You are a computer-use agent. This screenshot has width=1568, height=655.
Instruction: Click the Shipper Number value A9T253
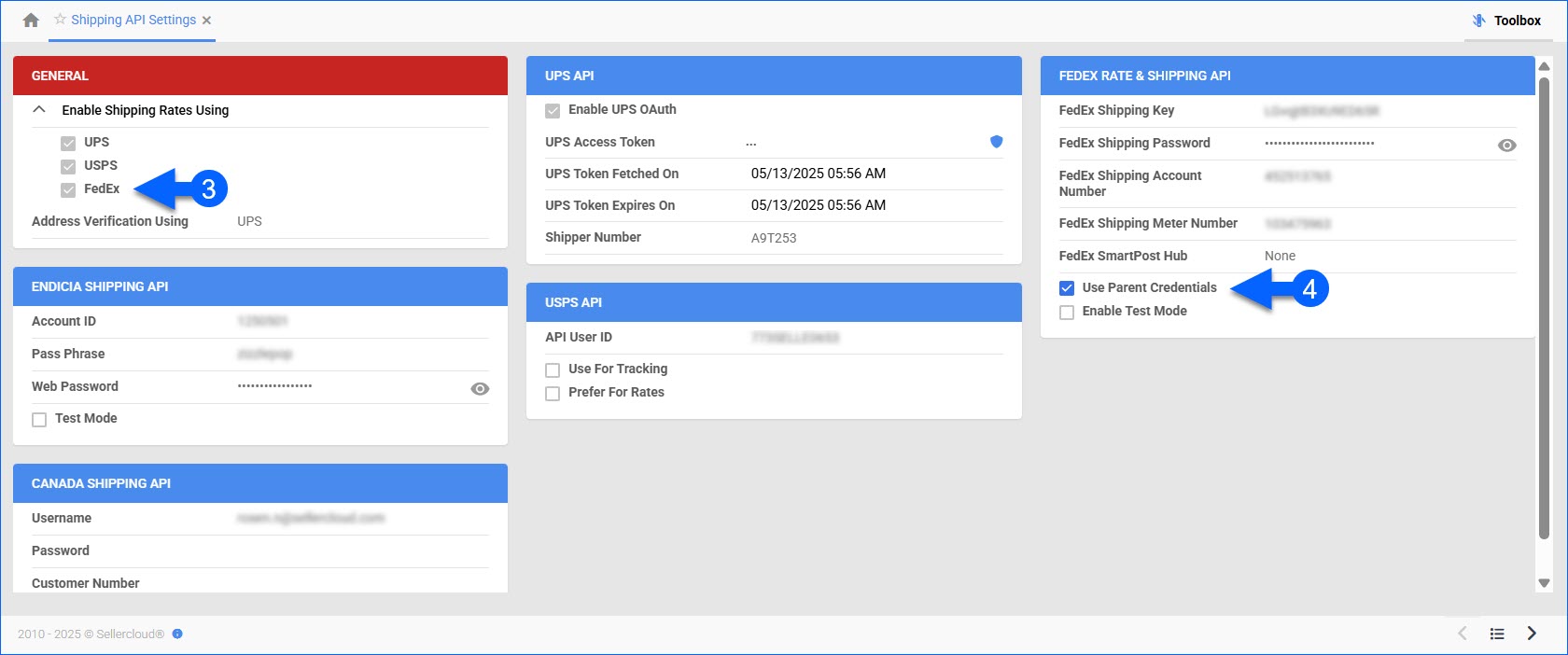[x=774, y=238]
